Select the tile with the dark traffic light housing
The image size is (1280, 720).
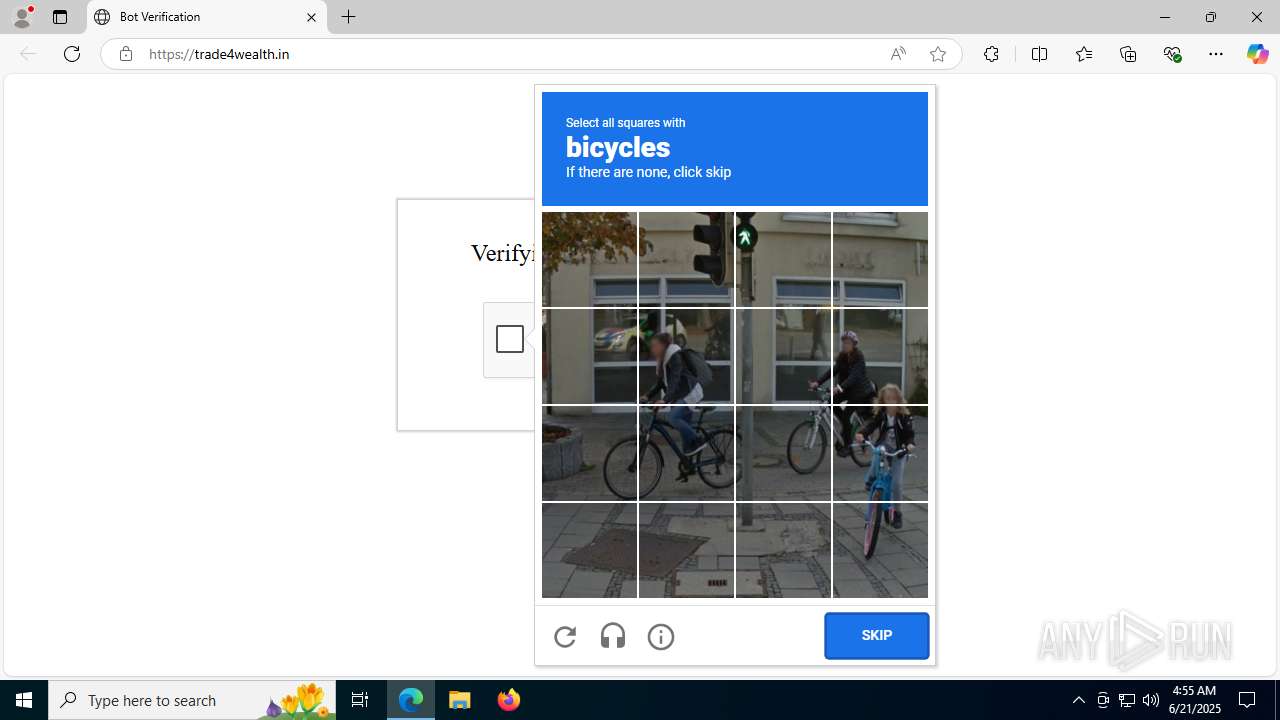click(x=686, y=259)
